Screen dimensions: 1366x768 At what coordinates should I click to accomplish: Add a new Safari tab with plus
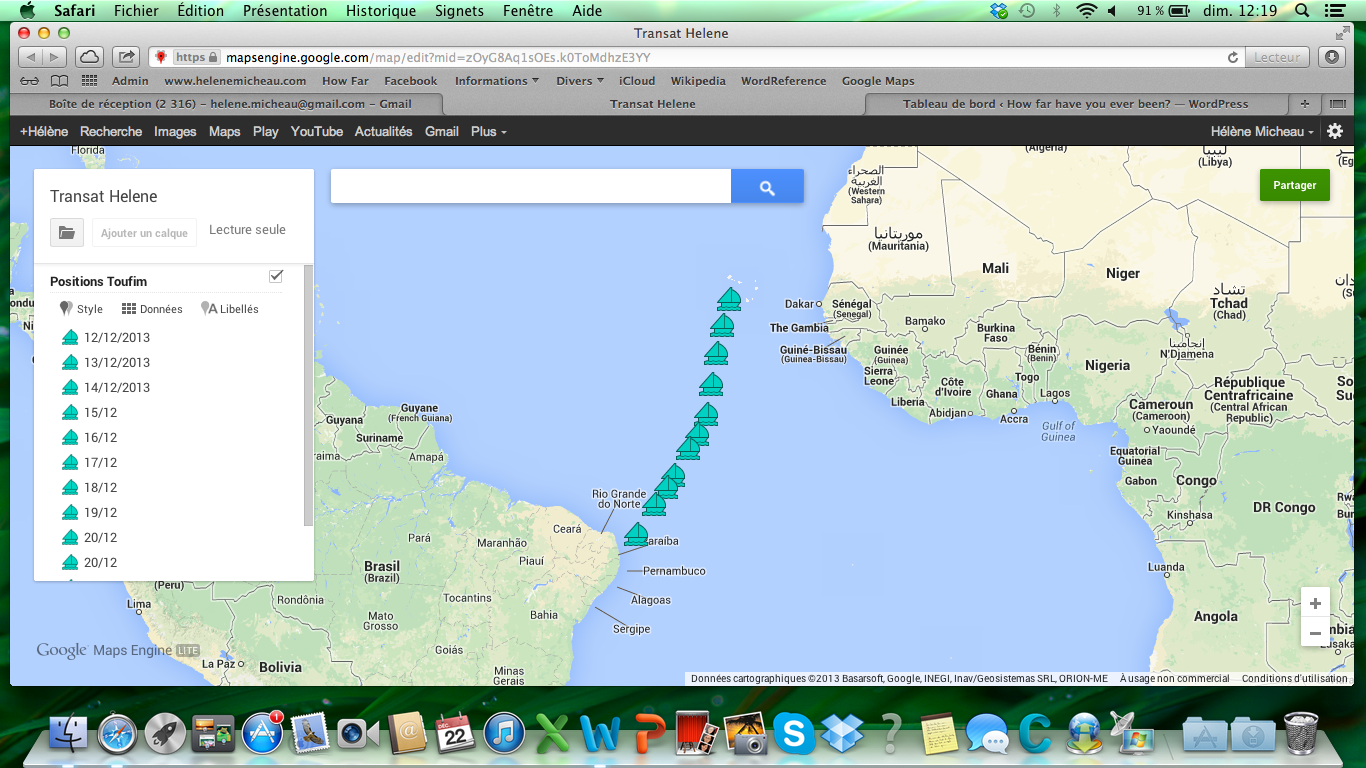(x=1305, y=103)
